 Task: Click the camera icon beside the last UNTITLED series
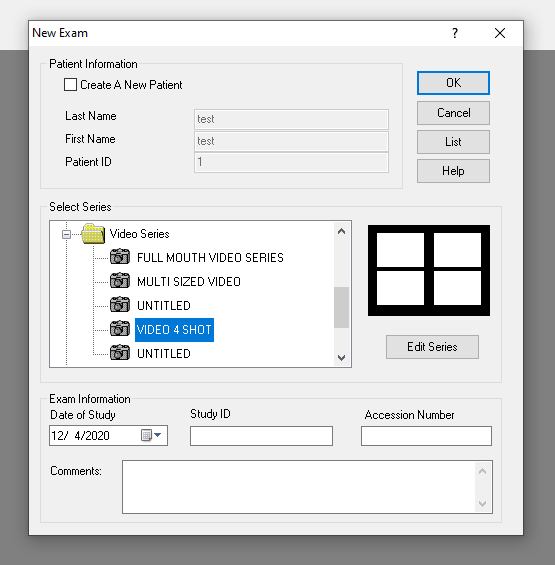pyautogui.click(x=120, y=353)
